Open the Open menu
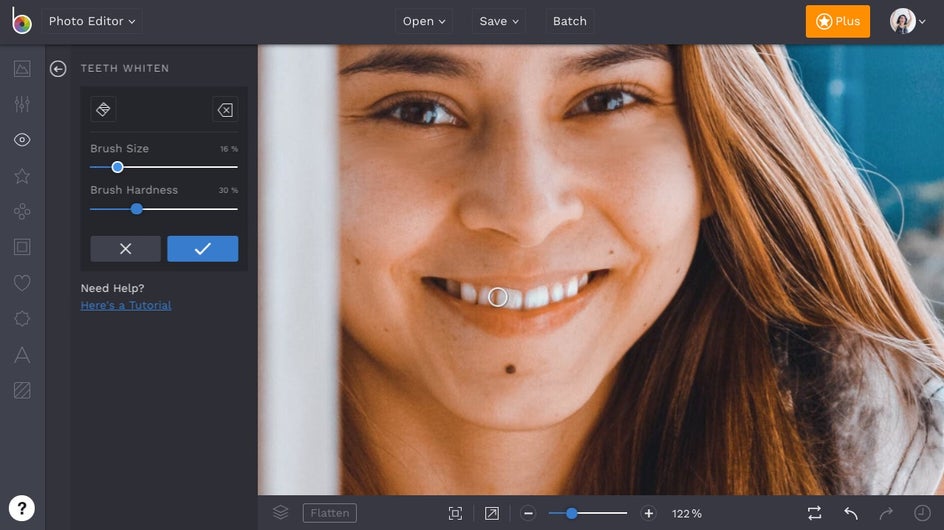 click(424, 21)
